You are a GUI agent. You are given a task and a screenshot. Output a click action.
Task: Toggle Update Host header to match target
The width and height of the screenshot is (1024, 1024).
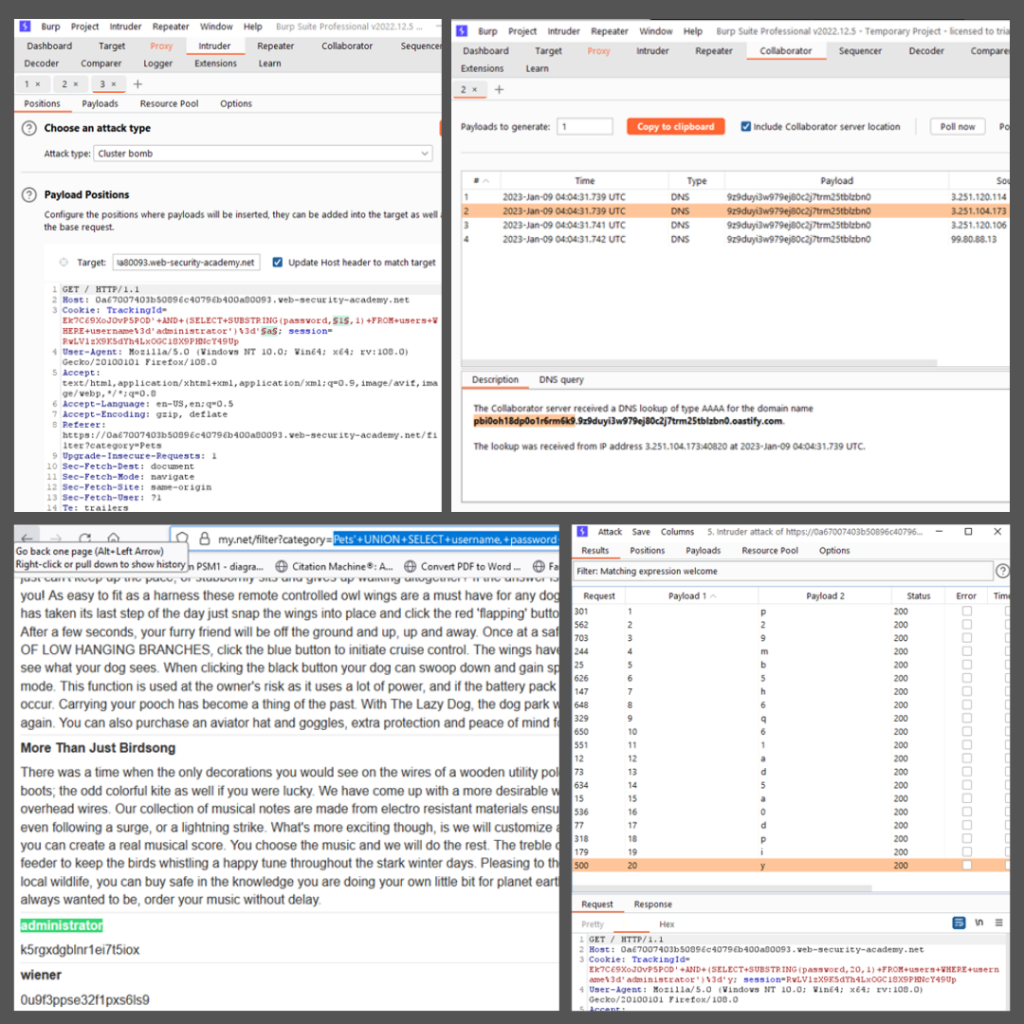tap(278, 263)
